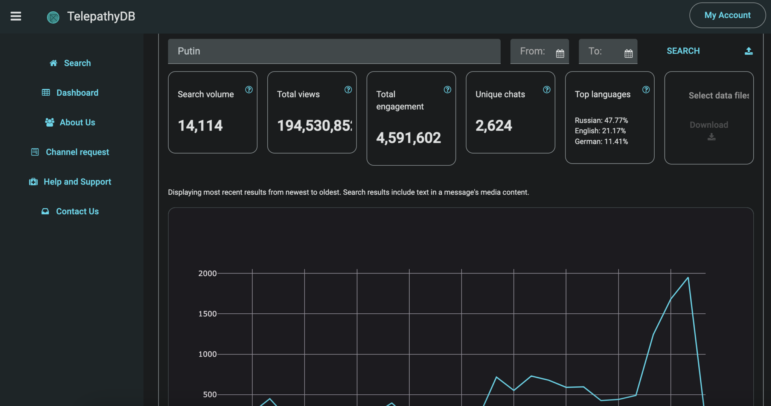This screenshot has width=771, height=406.
Task: Open the Select data files dropdown
Action: click(x=718, y=96)
